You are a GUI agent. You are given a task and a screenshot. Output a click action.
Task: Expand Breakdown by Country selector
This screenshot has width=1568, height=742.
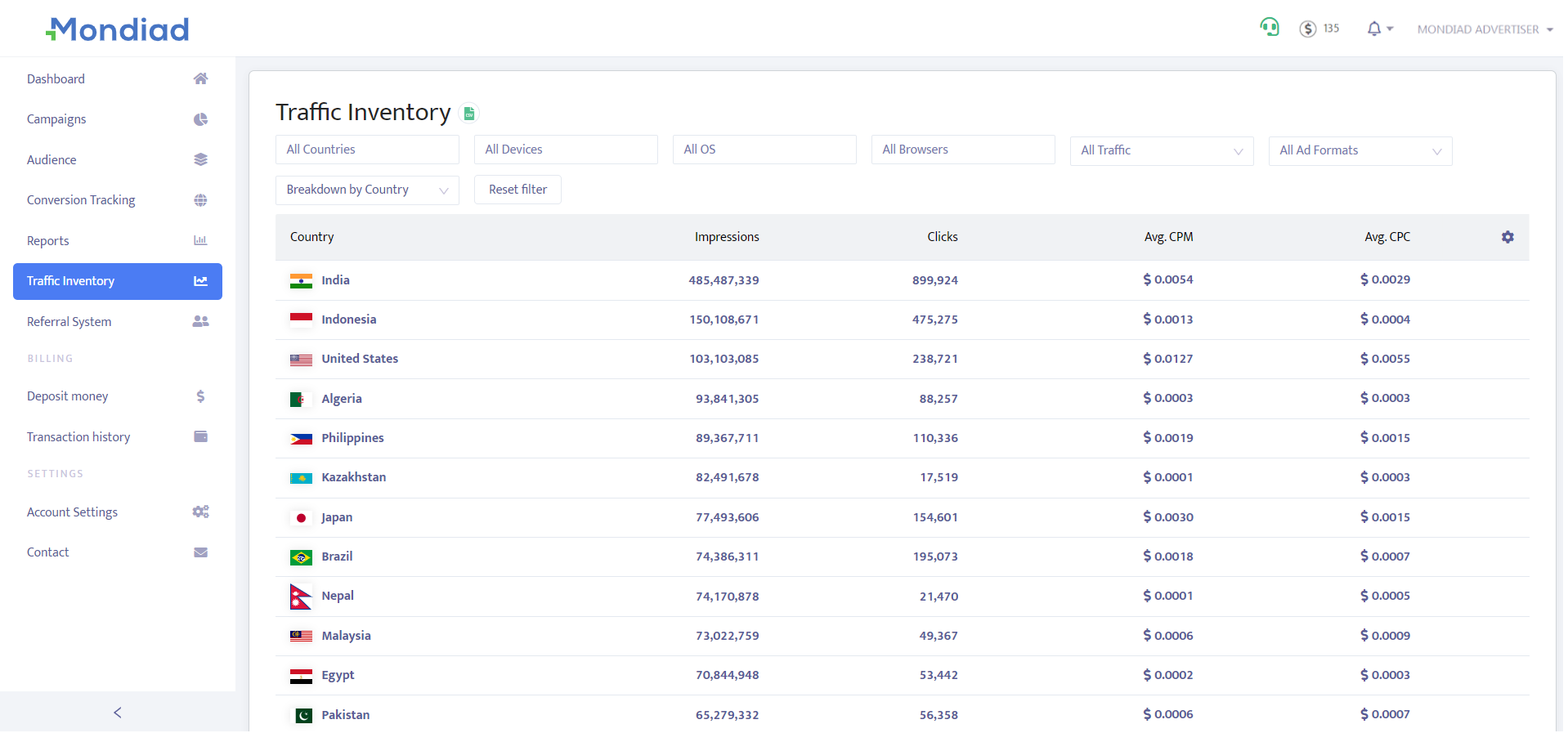coord(367,190)
